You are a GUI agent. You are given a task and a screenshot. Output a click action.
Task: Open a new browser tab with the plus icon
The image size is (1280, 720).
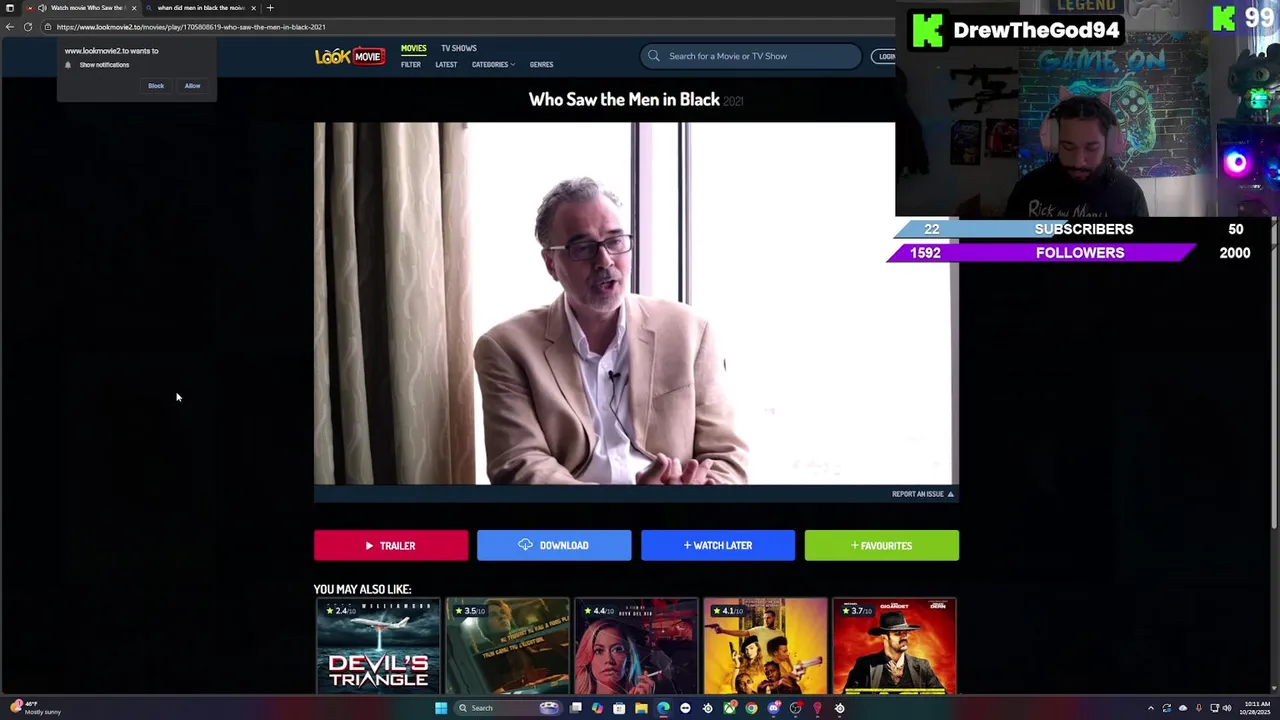coord(270,8)
